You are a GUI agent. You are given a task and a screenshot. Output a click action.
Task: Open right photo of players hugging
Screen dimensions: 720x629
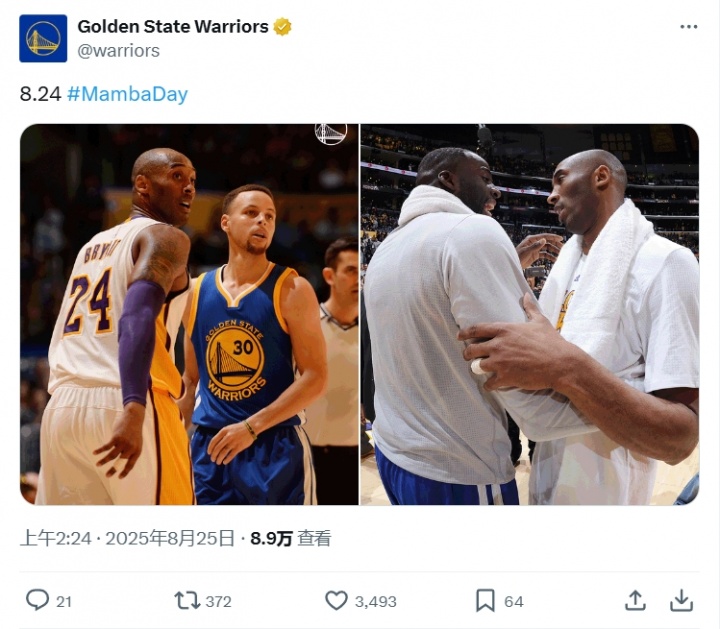pos(529,314)
